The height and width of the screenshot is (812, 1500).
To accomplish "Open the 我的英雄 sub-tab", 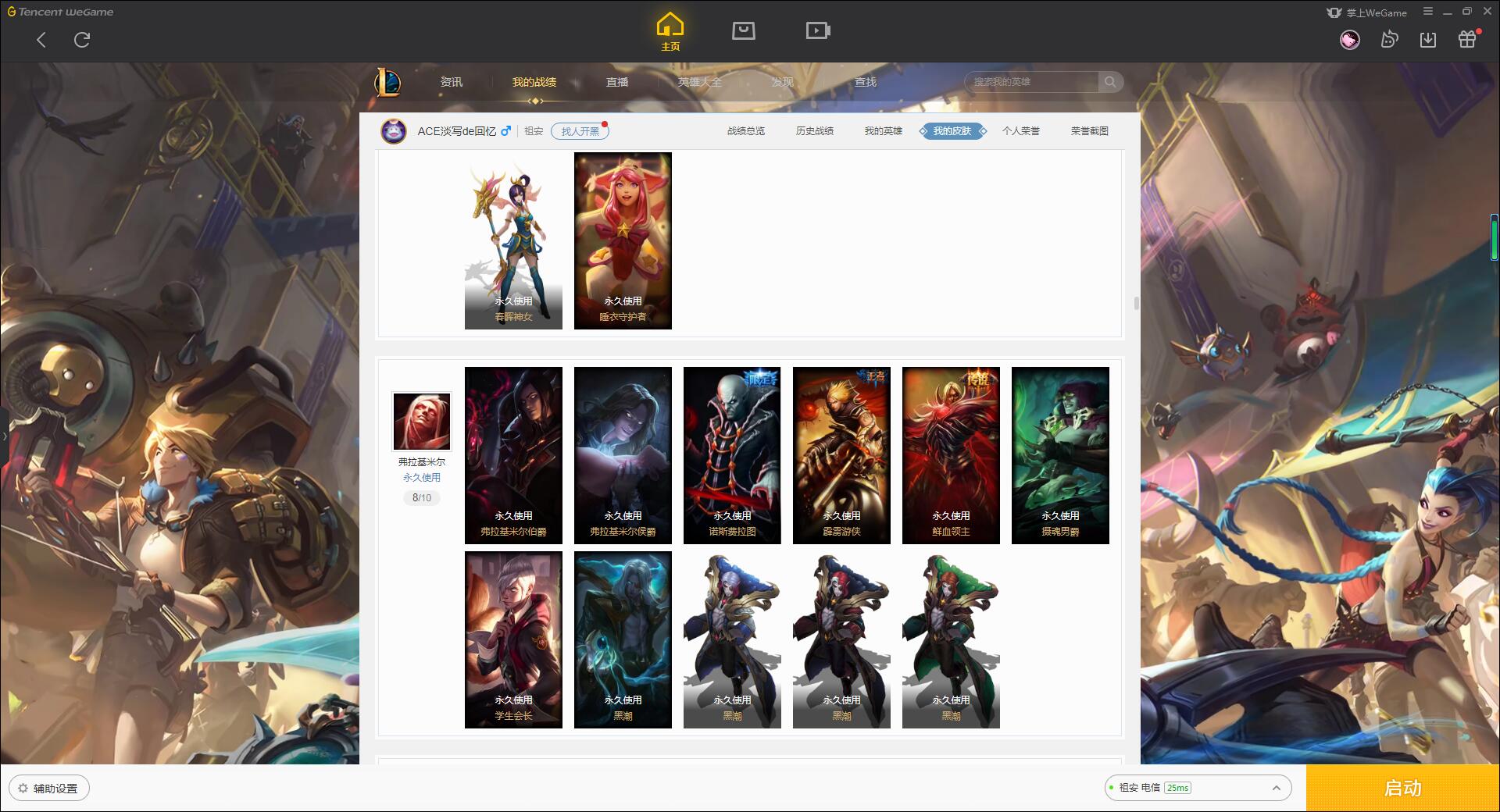I will click(x=884, y=131).
